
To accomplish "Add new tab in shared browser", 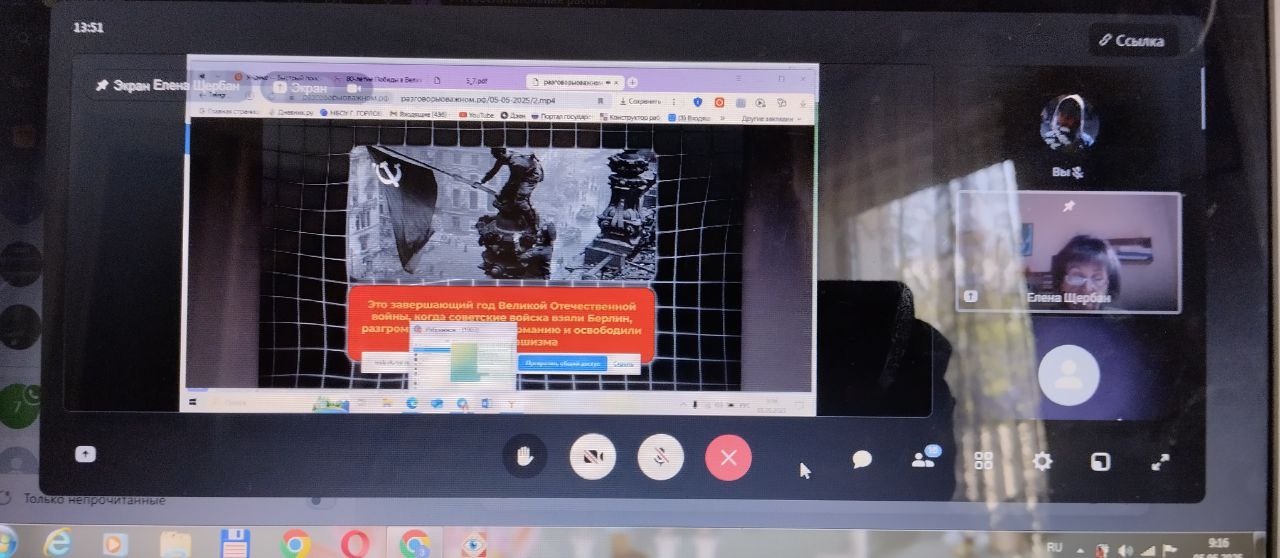I will tap(633, 82).
